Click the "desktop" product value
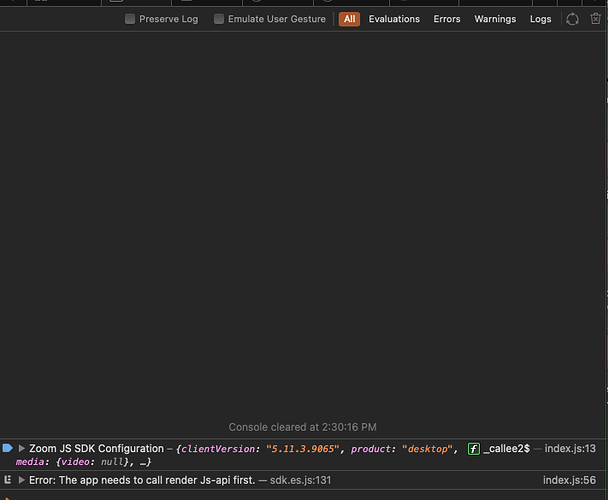608x500 pixels. pos(427,449)
